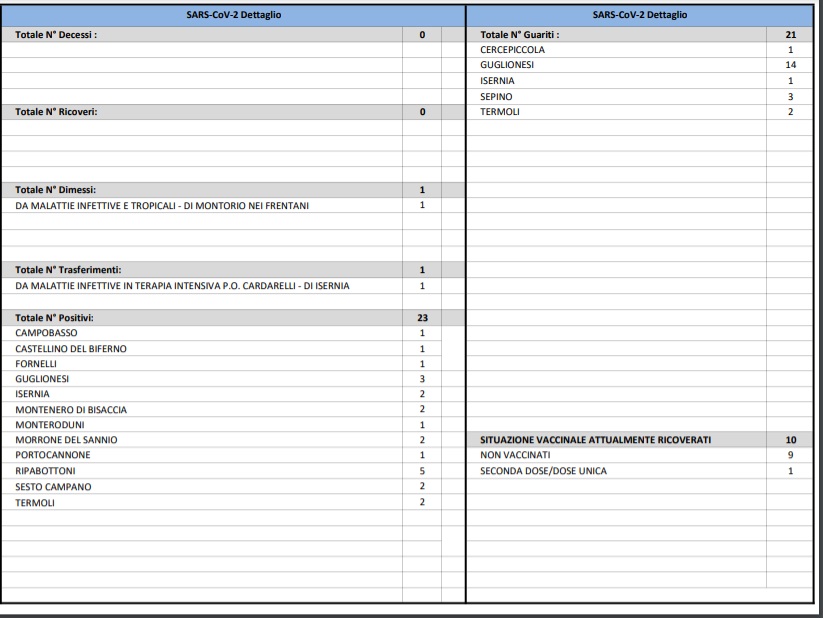Select the FORNELLI row

[x=222, y=364]
